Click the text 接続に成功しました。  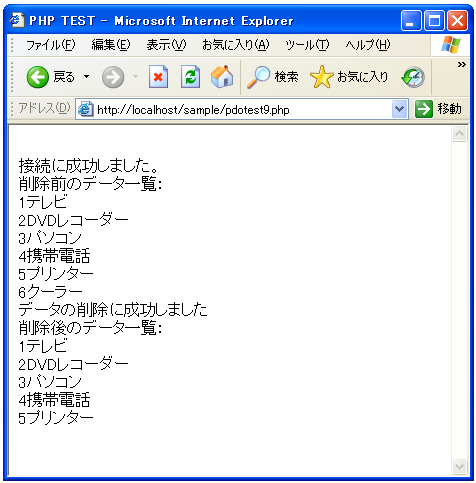(x=88, y=165)
